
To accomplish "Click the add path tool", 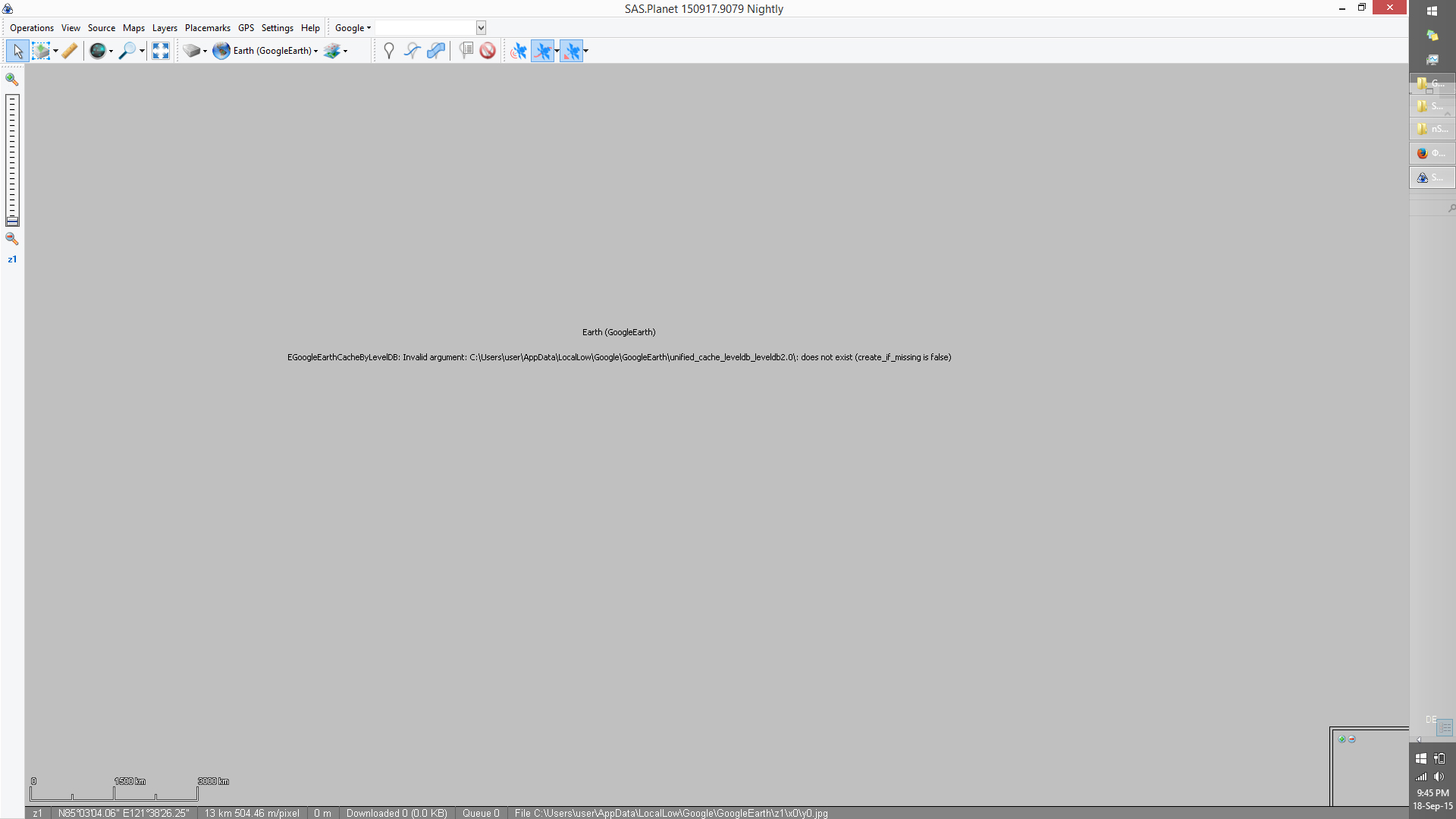I will pos(412,51).
